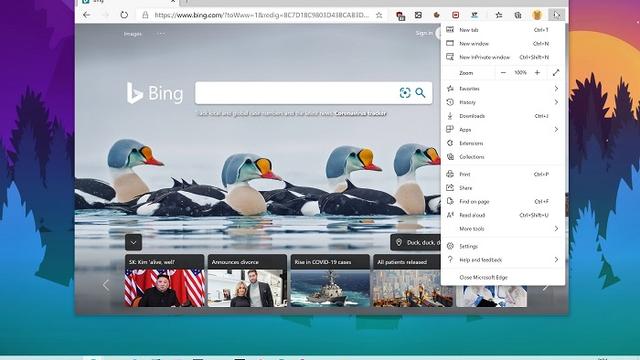
Task: Click the red square extension icon
Action: pyautogui.click(x=456, y=15)
